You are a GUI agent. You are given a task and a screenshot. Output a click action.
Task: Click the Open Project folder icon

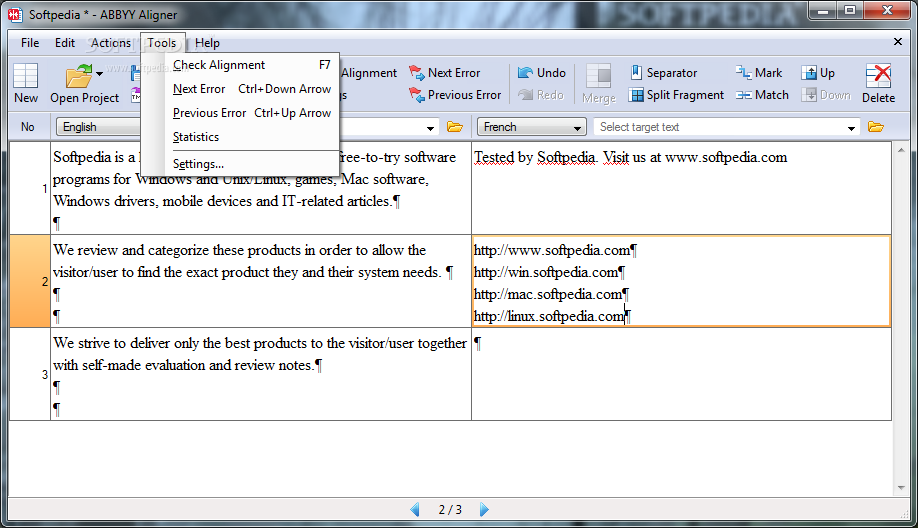pyautogui.click(x=78, y=76)
